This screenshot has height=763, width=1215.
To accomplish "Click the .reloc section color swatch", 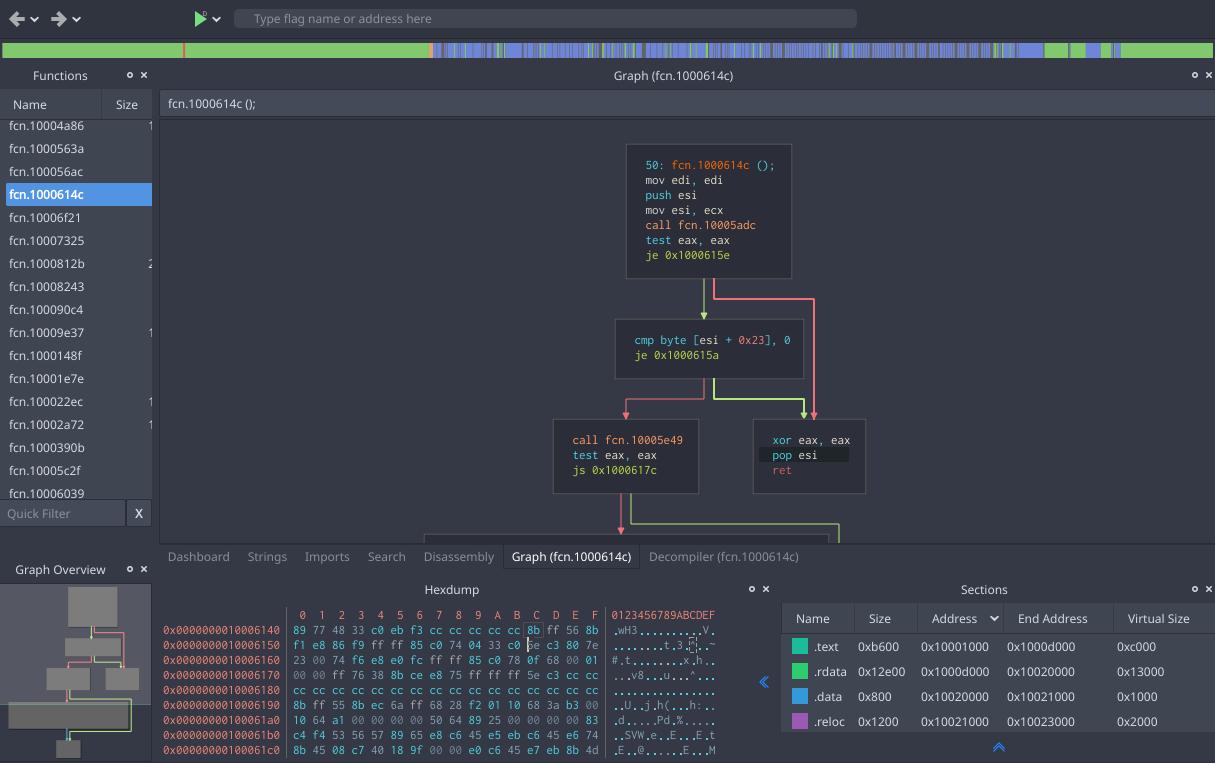I will 800,722.
